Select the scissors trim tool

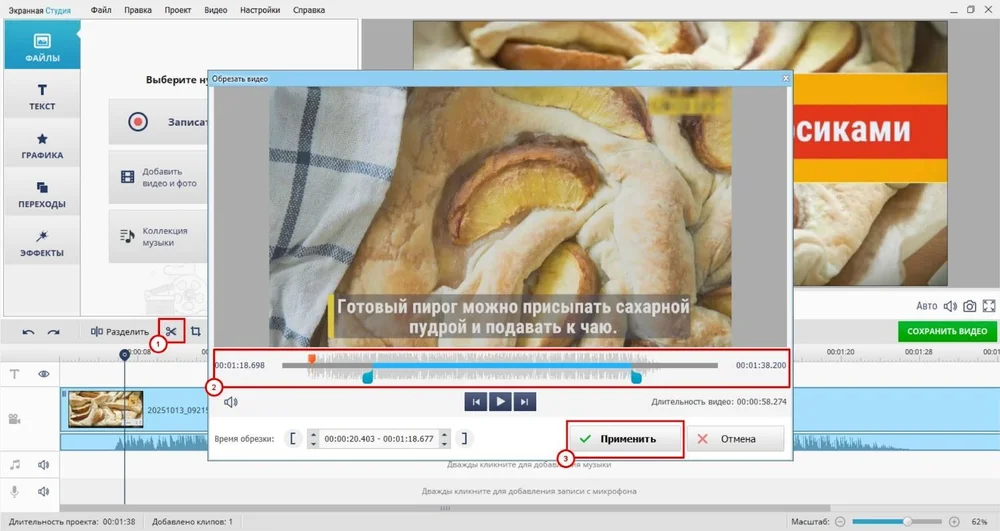(171, 331)
